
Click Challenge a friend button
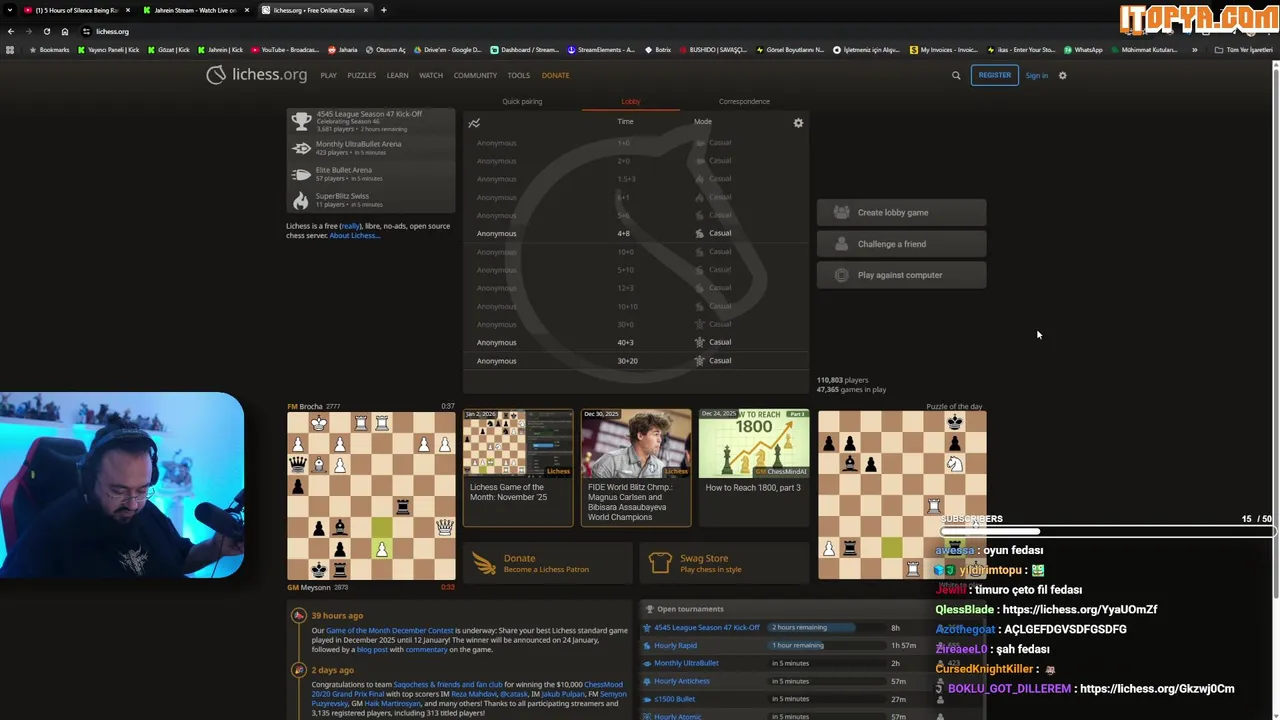click(901, 243)
